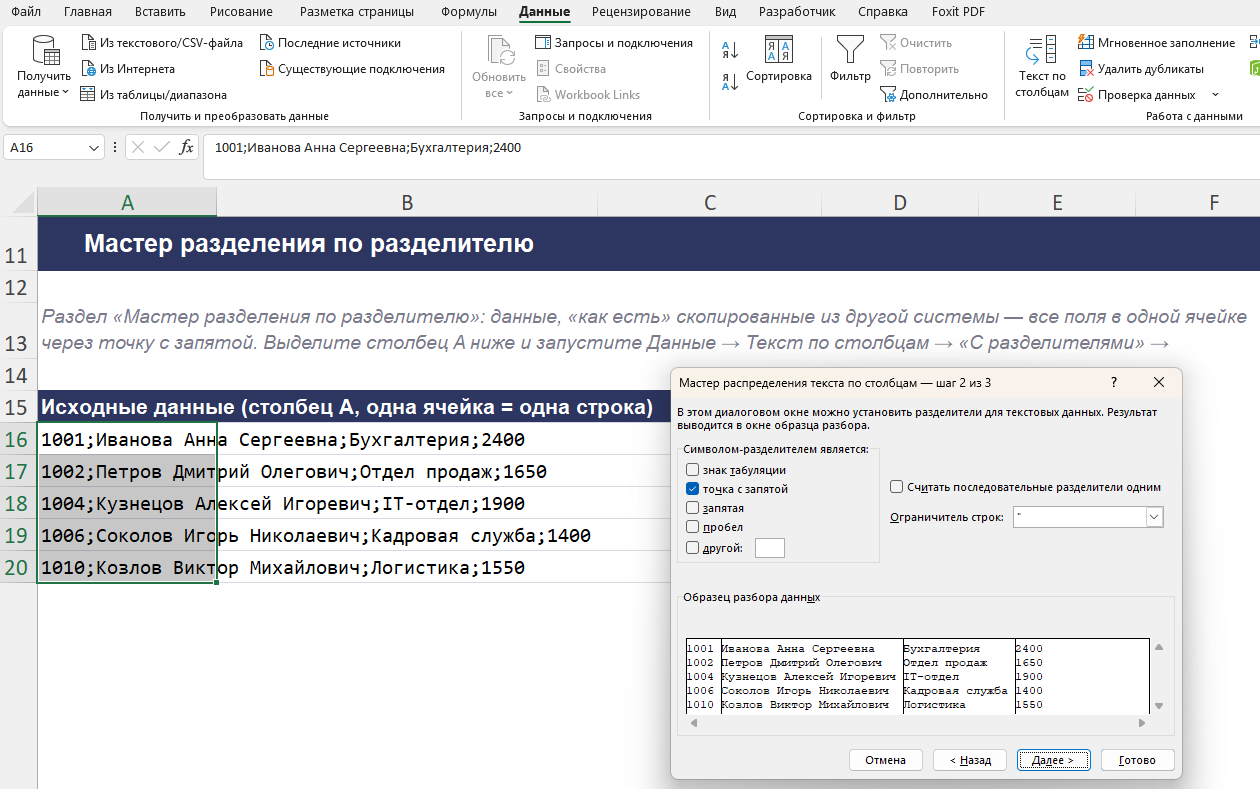The height and width of the screenshot is (789, 1260).
Task: Open the Проверка данных dropdown arrow
Action: (x=1215, y=95)
